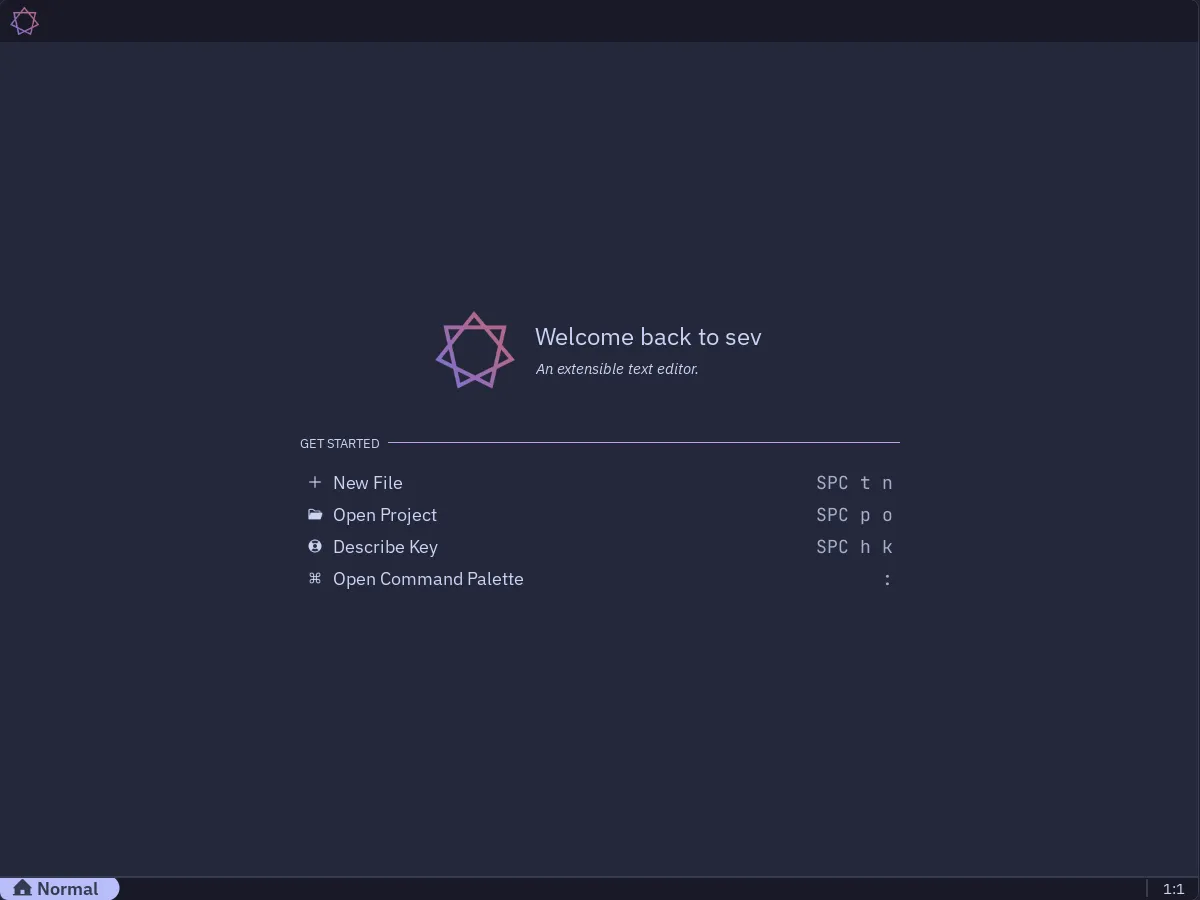The height and width of the screenshot is (900, 1200).
Task: Click the Normal mode indicator pill
Action: coord(58,888)
